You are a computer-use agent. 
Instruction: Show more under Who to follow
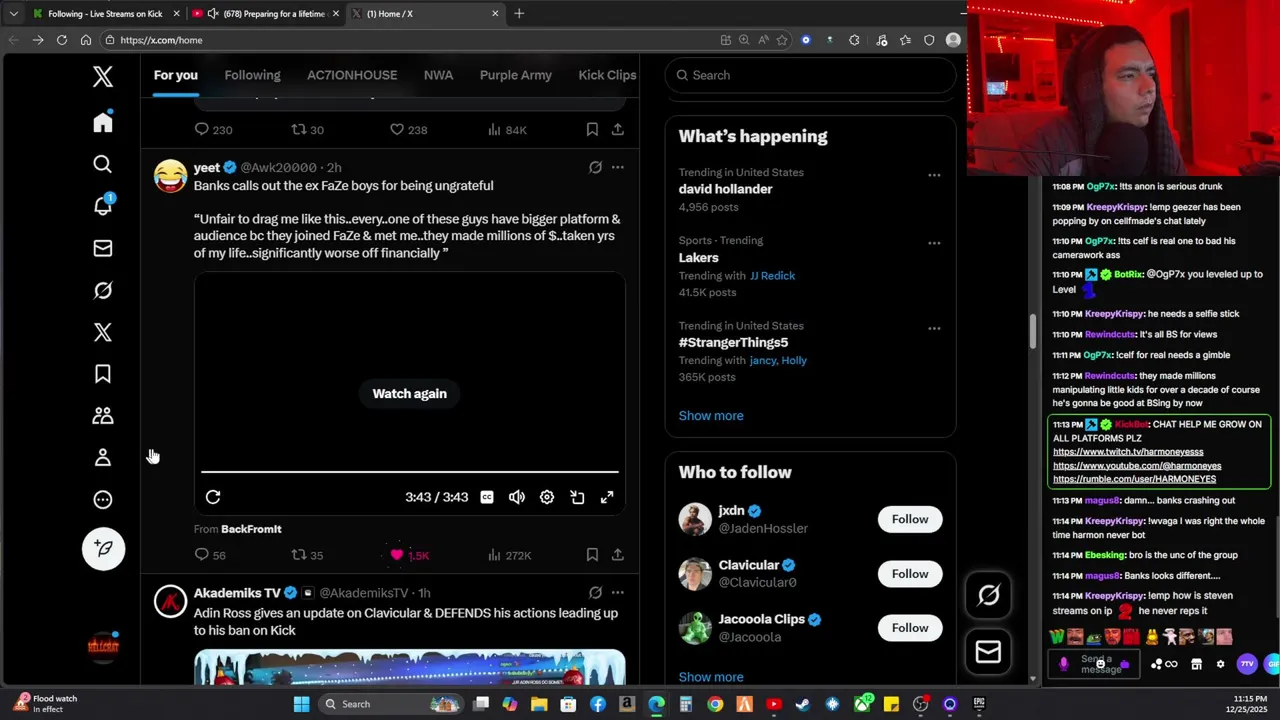point(711,677)
